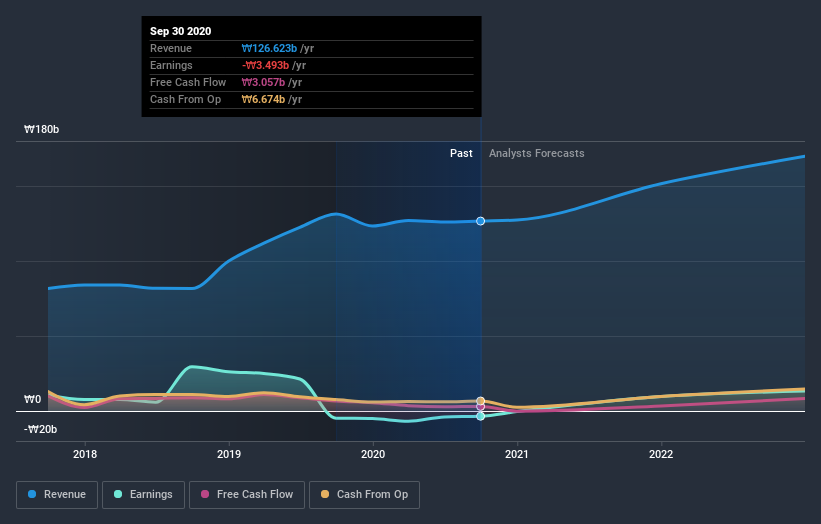Viewport: 821px width, 524px height.
Task: Click the Past label on chart
Action: coord(461,153)
